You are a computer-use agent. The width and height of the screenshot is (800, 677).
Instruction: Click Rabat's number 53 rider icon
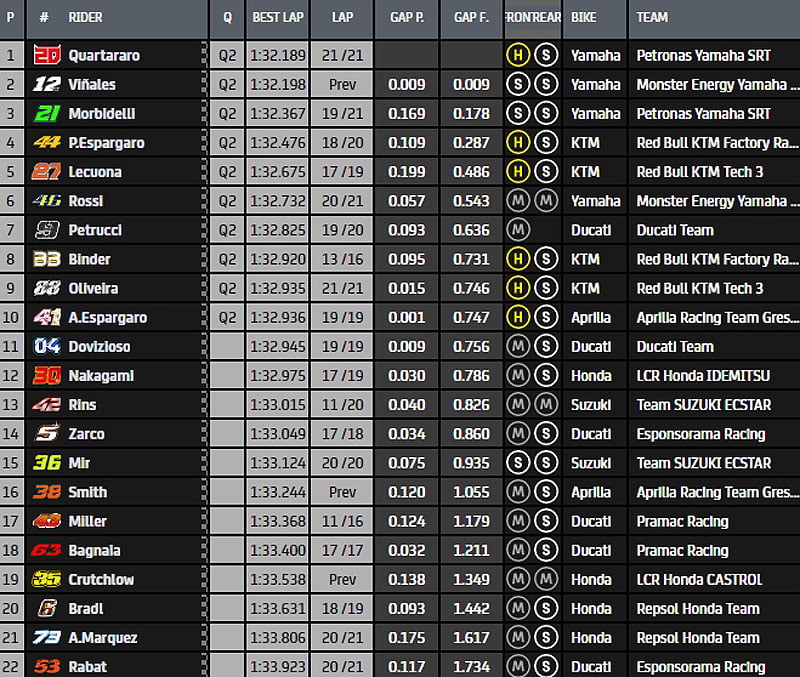pos(47,666)
